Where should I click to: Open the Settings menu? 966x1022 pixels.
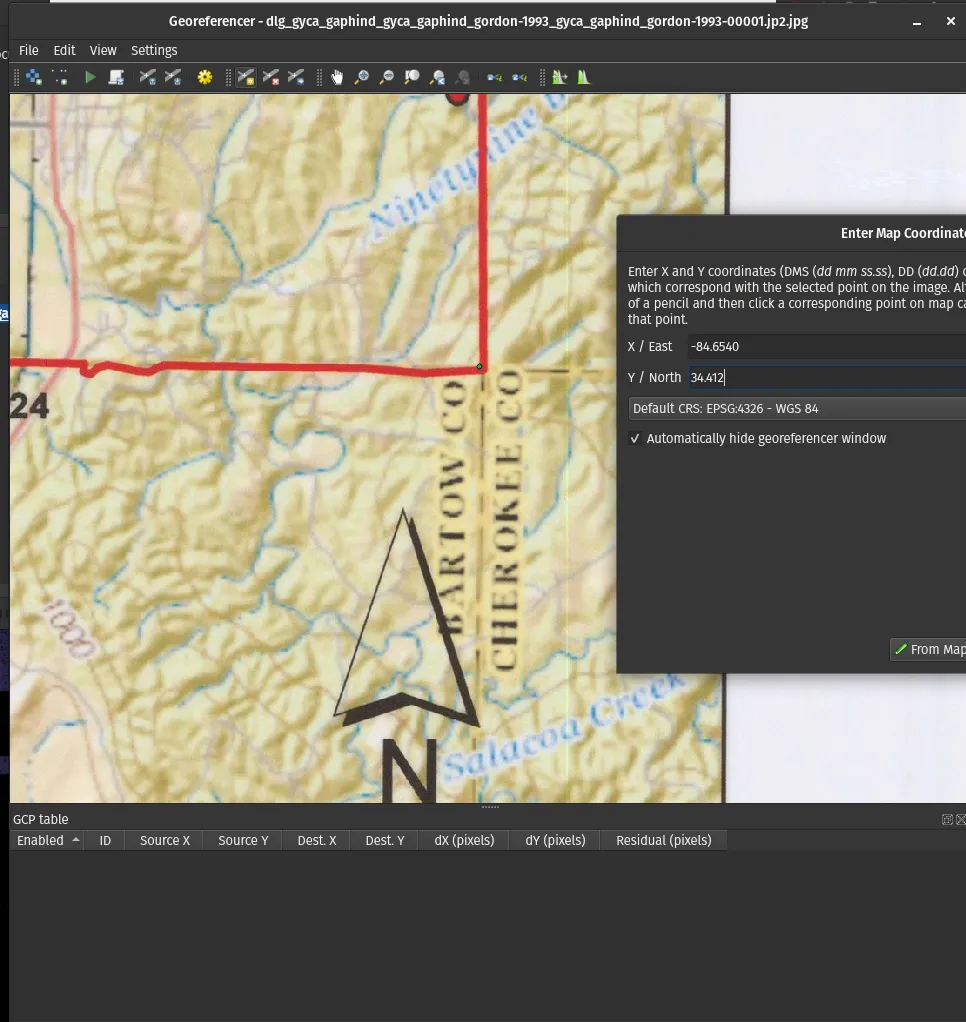coord(154,50)
